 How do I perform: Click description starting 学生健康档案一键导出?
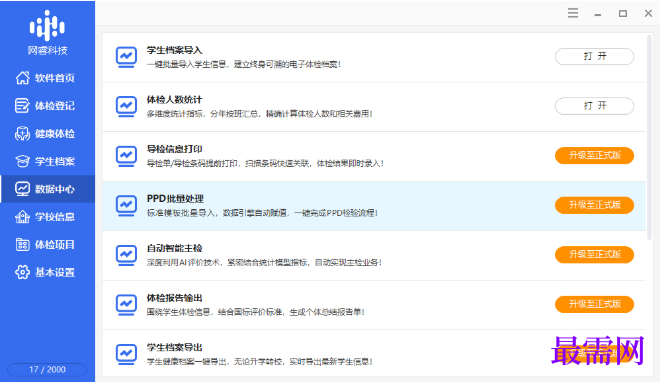(260, 361)
